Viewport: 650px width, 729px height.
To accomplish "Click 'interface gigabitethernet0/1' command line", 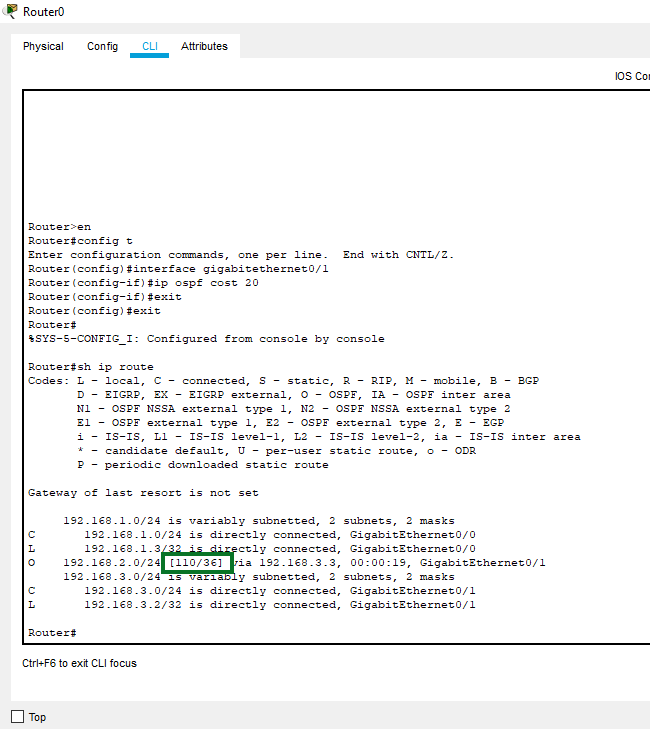I will point(179,269).
